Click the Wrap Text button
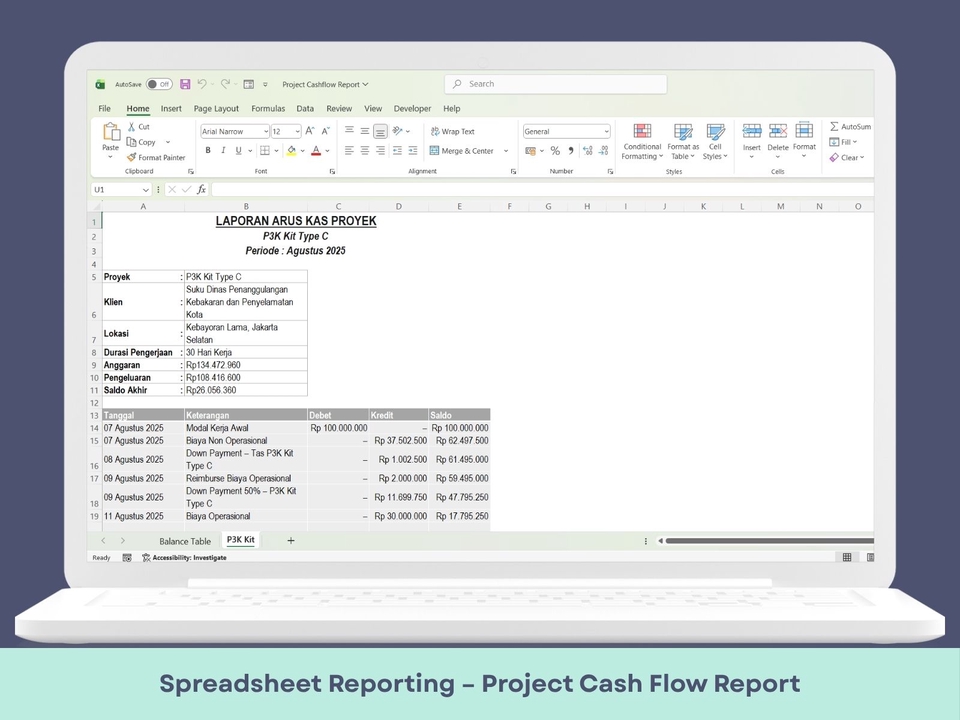 point(453,131)
